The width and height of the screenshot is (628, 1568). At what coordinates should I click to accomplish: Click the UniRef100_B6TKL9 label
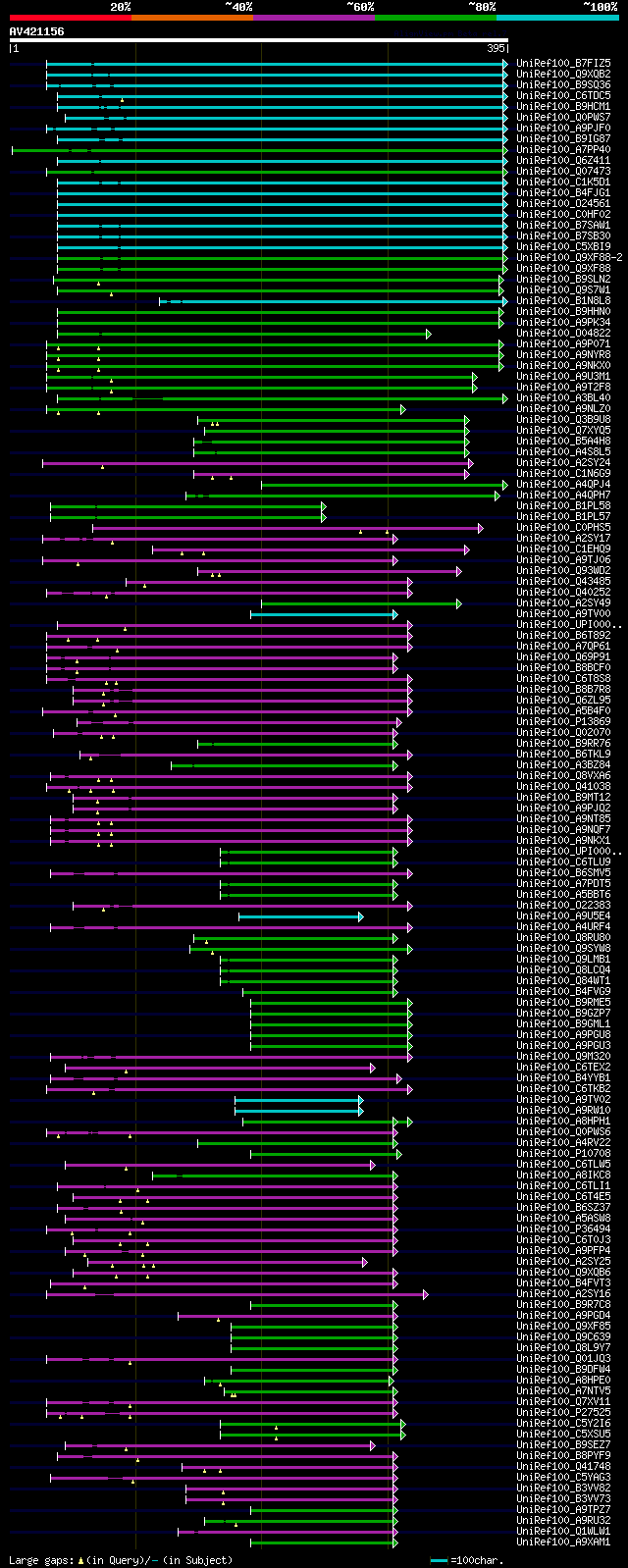click(563, 754)
